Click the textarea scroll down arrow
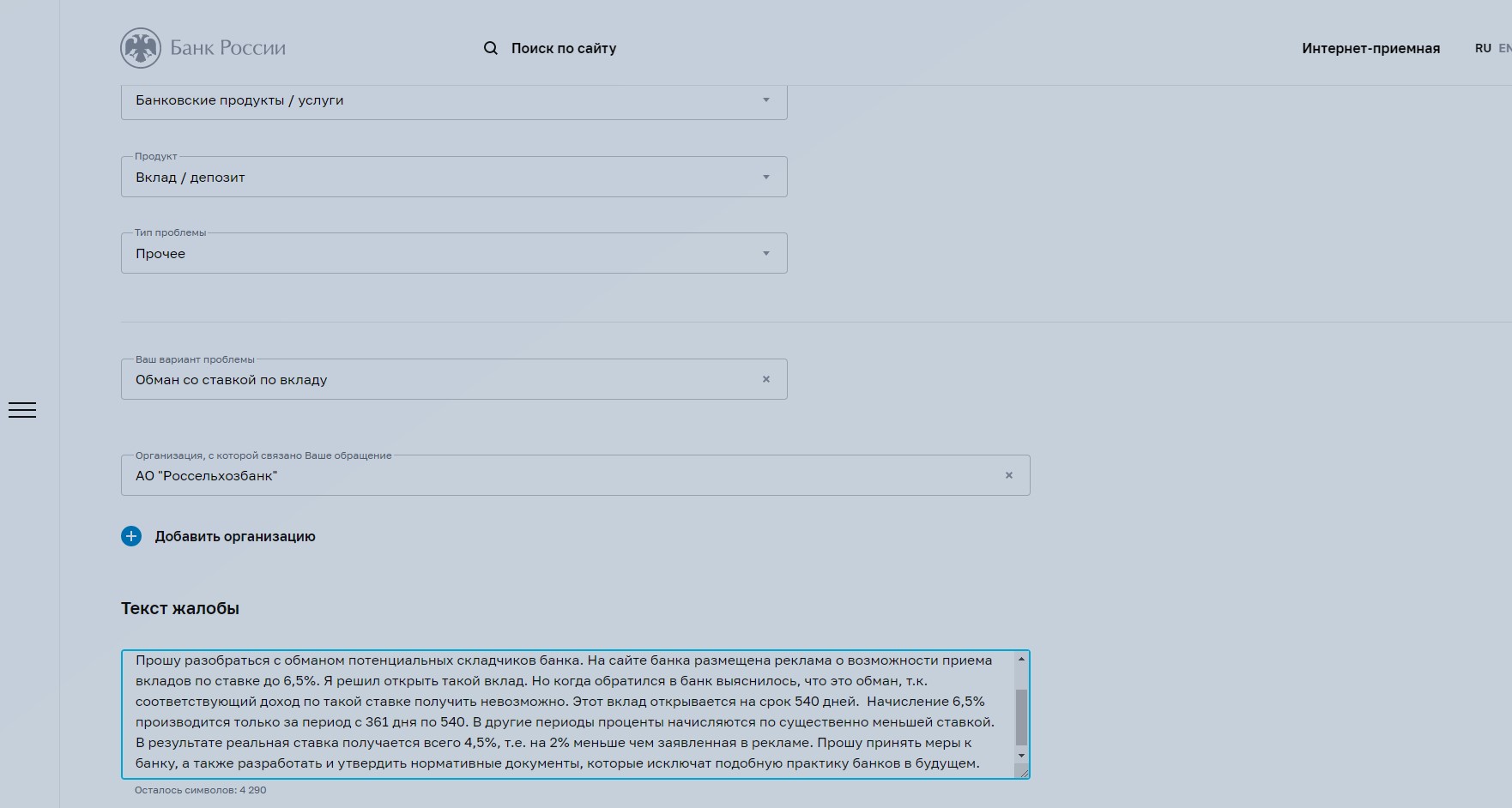The image size is (1512, 808). [x=1021, y=756]
